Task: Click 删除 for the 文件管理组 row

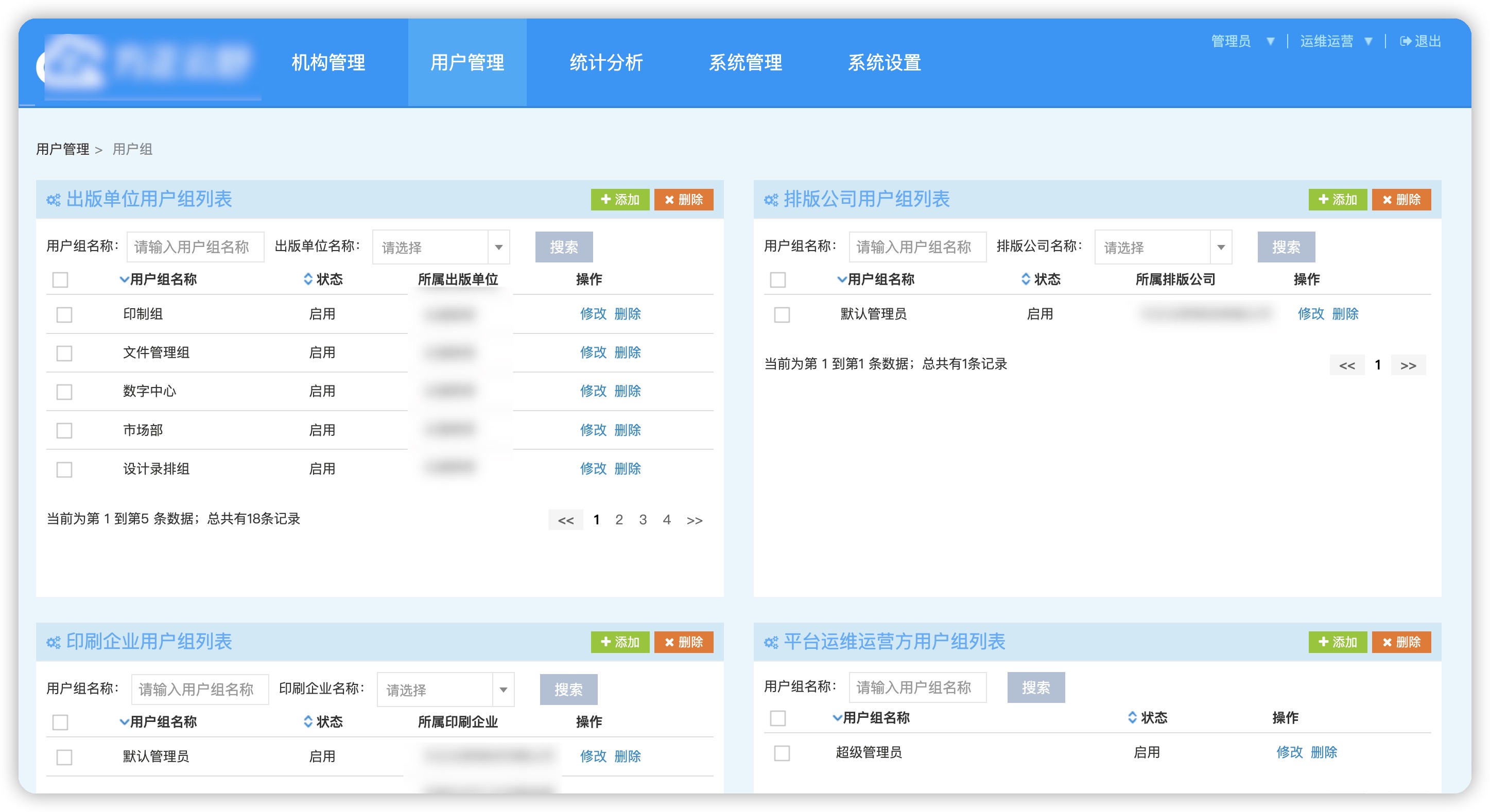Action: 628,353
